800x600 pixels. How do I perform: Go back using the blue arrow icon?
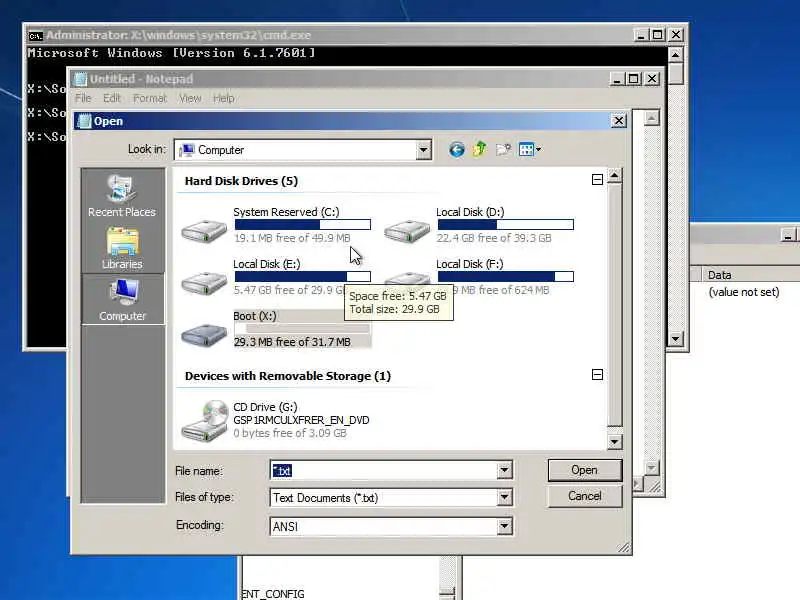457,149
